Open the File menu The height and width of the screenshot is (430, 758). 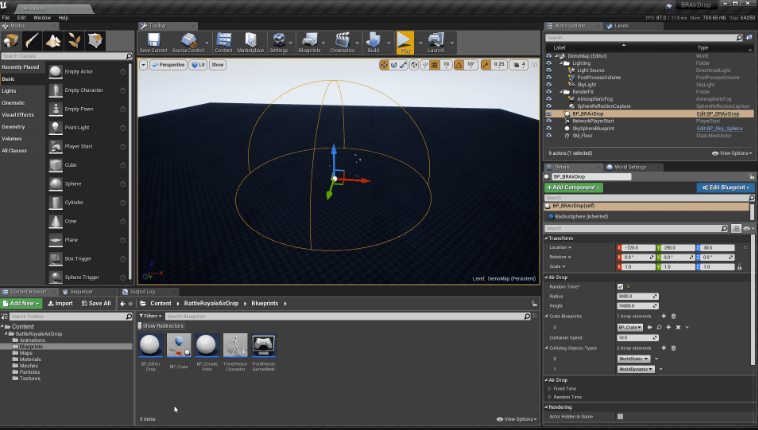[x=6, y=18]
